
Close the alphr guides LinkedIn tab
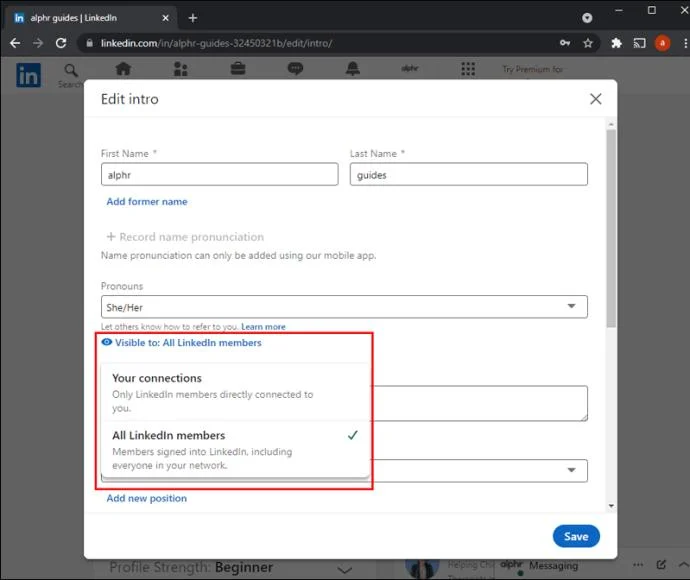click(165, 18)
